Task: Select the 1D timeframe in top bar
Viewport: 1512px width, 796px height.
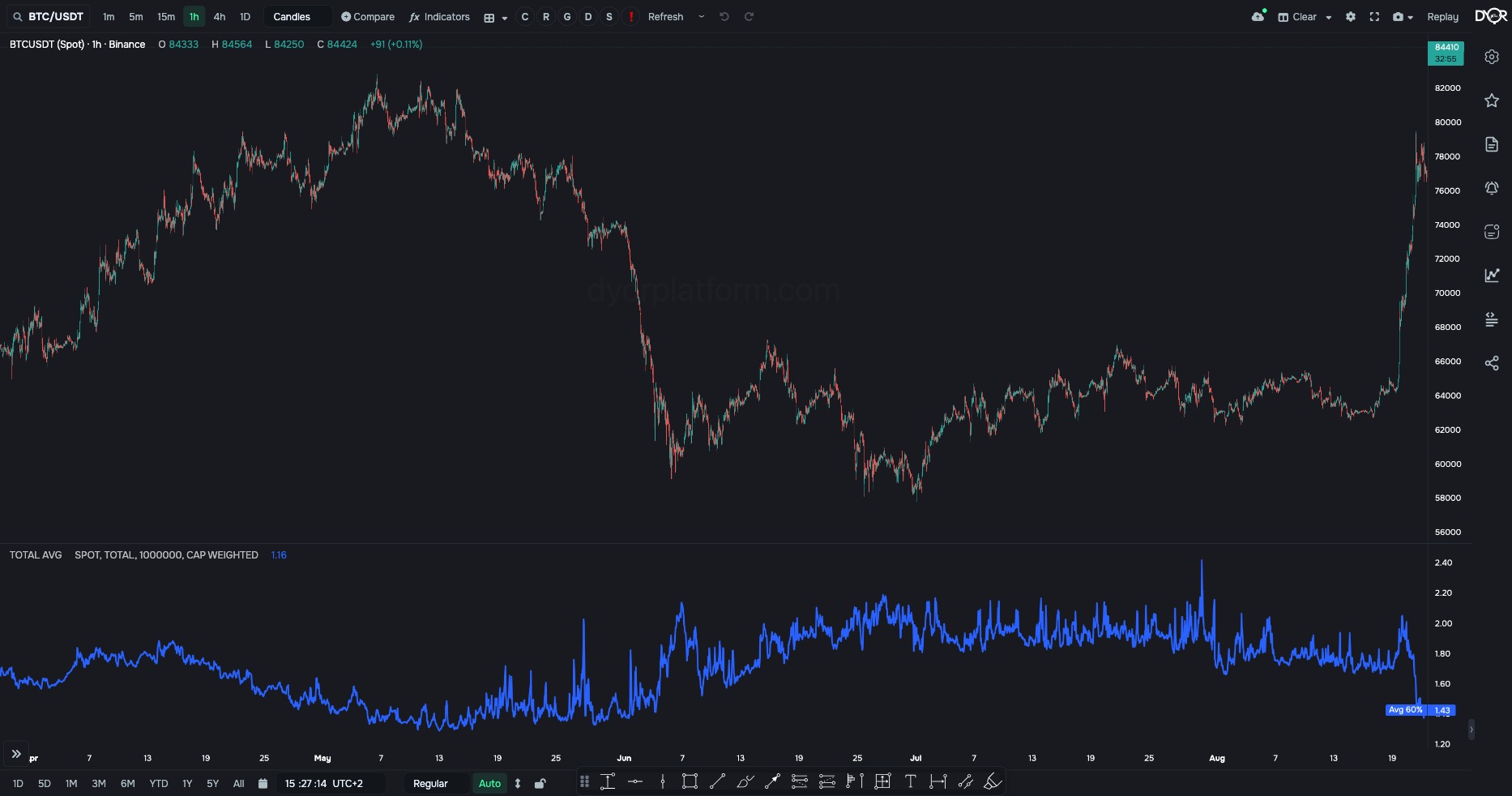Action: click(x=245, y=16)
